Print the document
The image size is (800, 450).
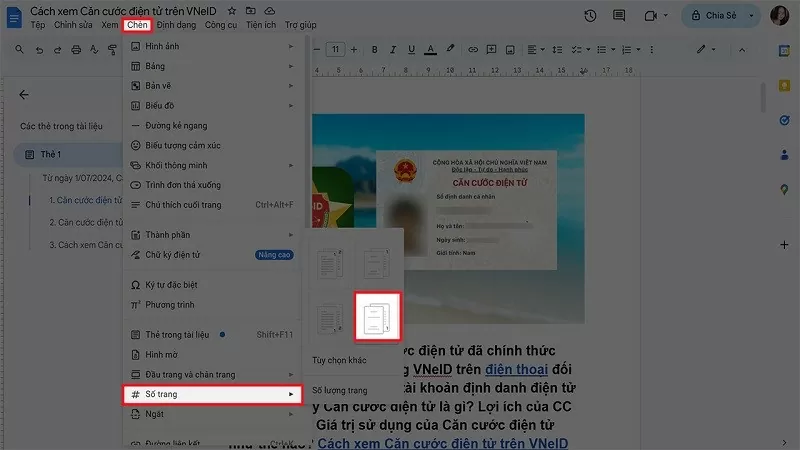[76, 49]
